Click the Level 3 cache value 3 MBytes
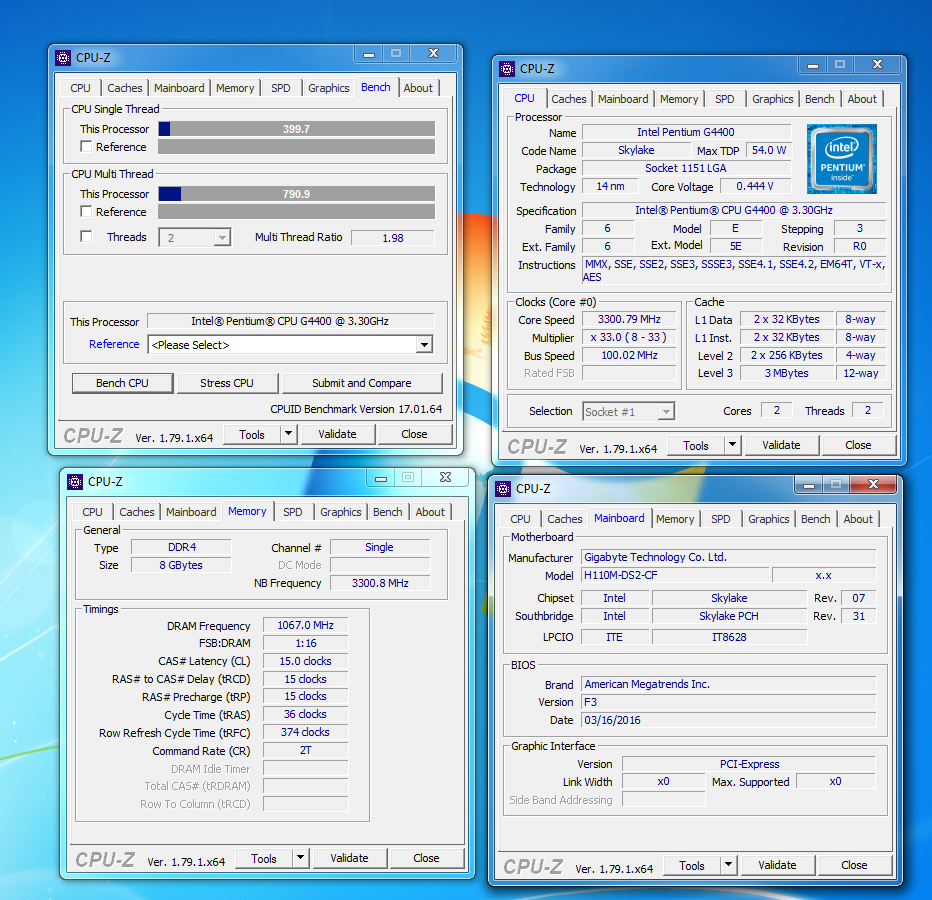This screenshot has width=932, height=900. [786, 373]
